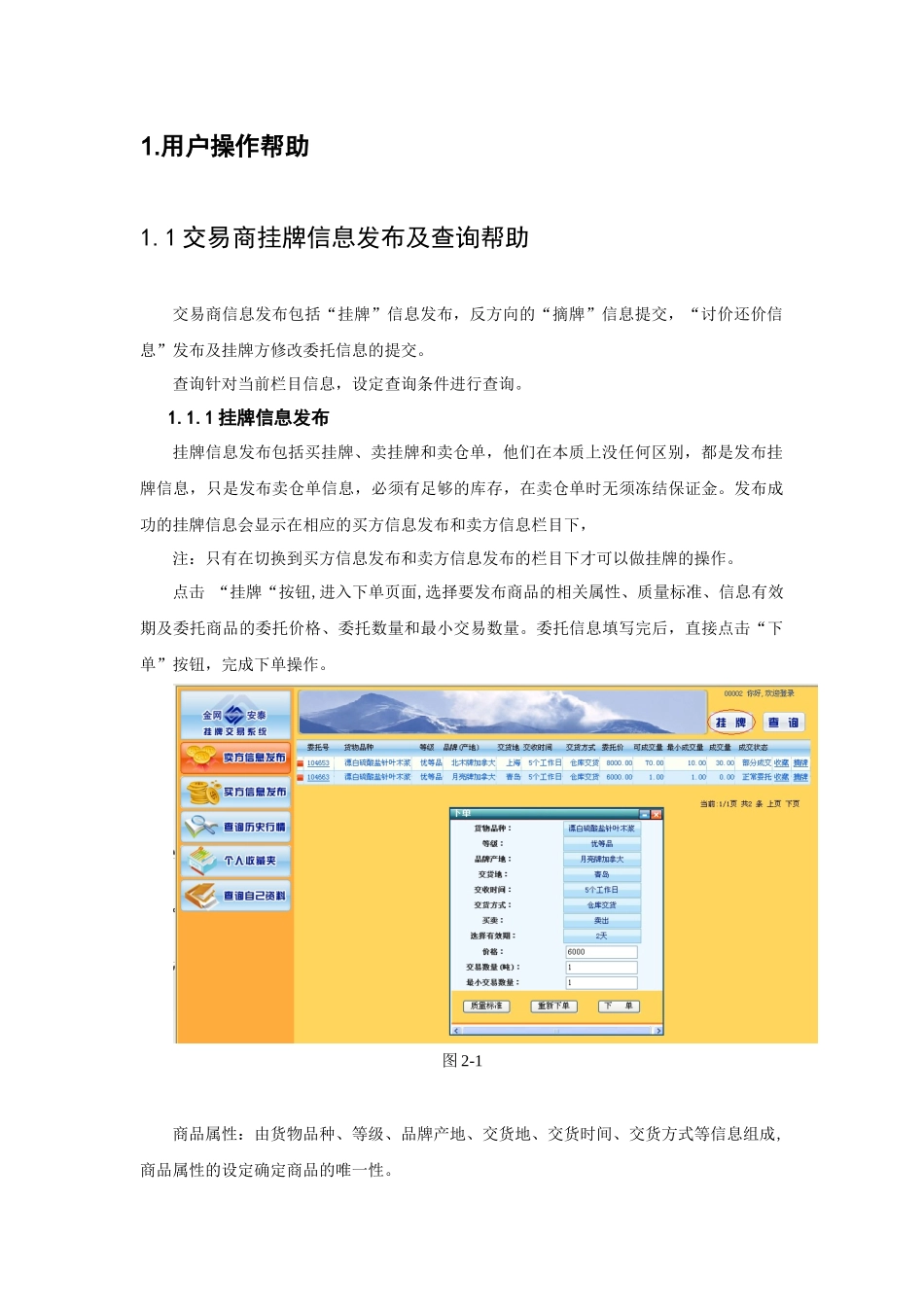Open the 等级 selector showing 优等品 in dialog
924x1307 pixels.
pyautogui.click(x=602, y=844)
